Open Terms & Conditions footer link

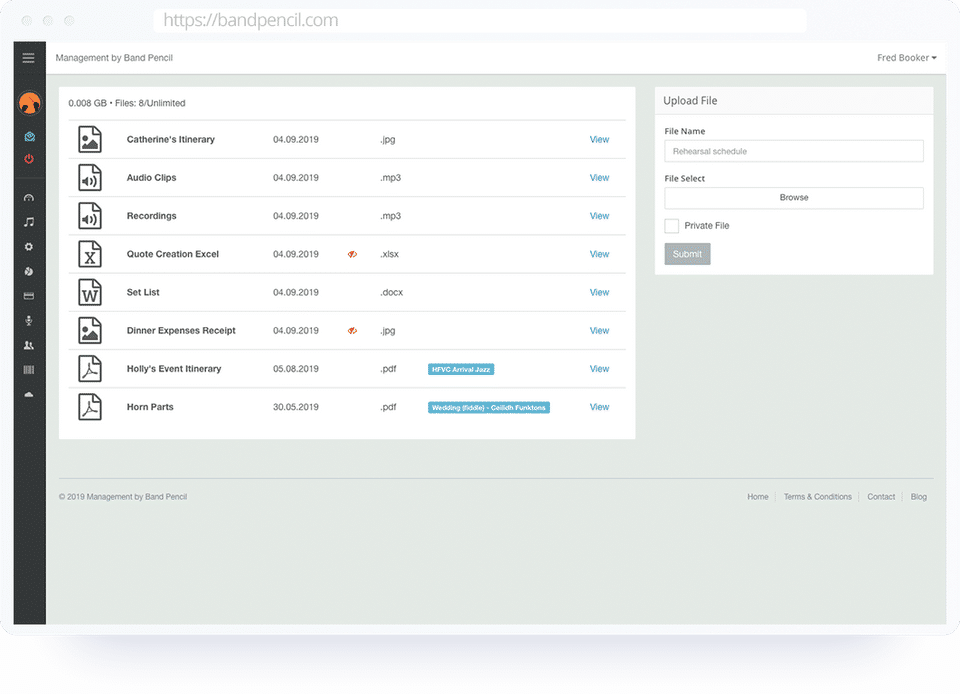(x=817, y=497)
